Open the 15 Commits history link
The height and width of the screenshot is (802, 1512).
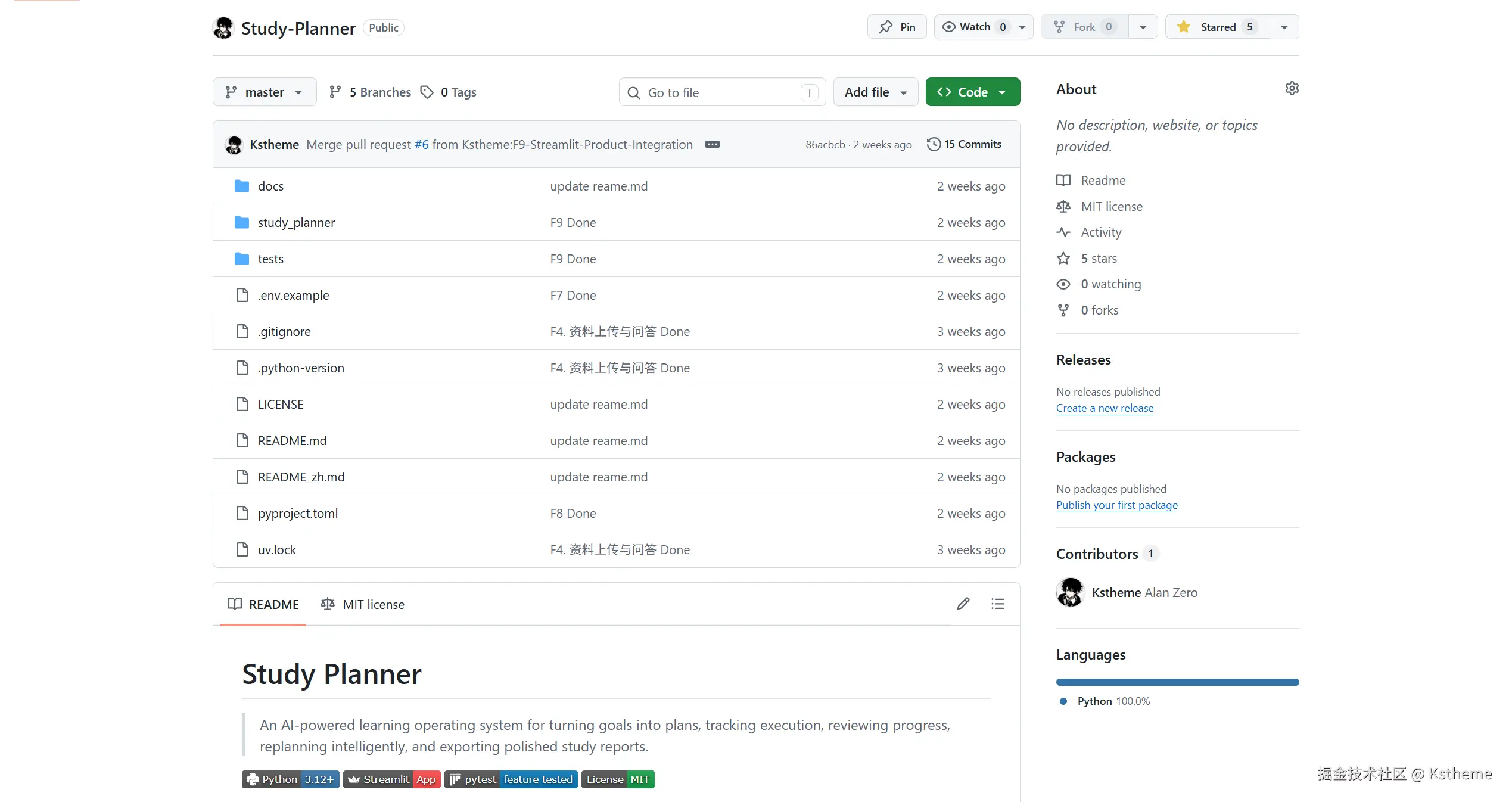coord(965,144)
